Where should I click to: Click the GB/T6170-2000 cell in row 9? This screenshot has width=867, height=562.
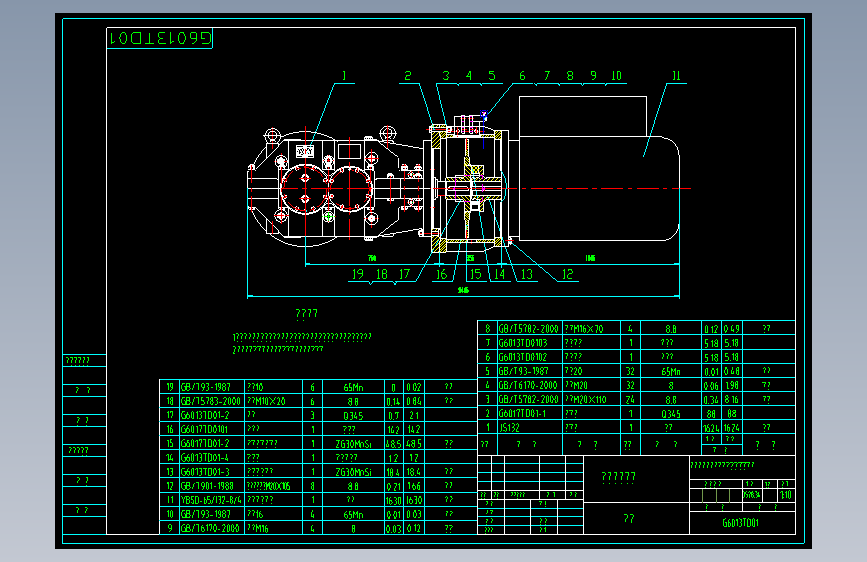click(x=210, y=528)
